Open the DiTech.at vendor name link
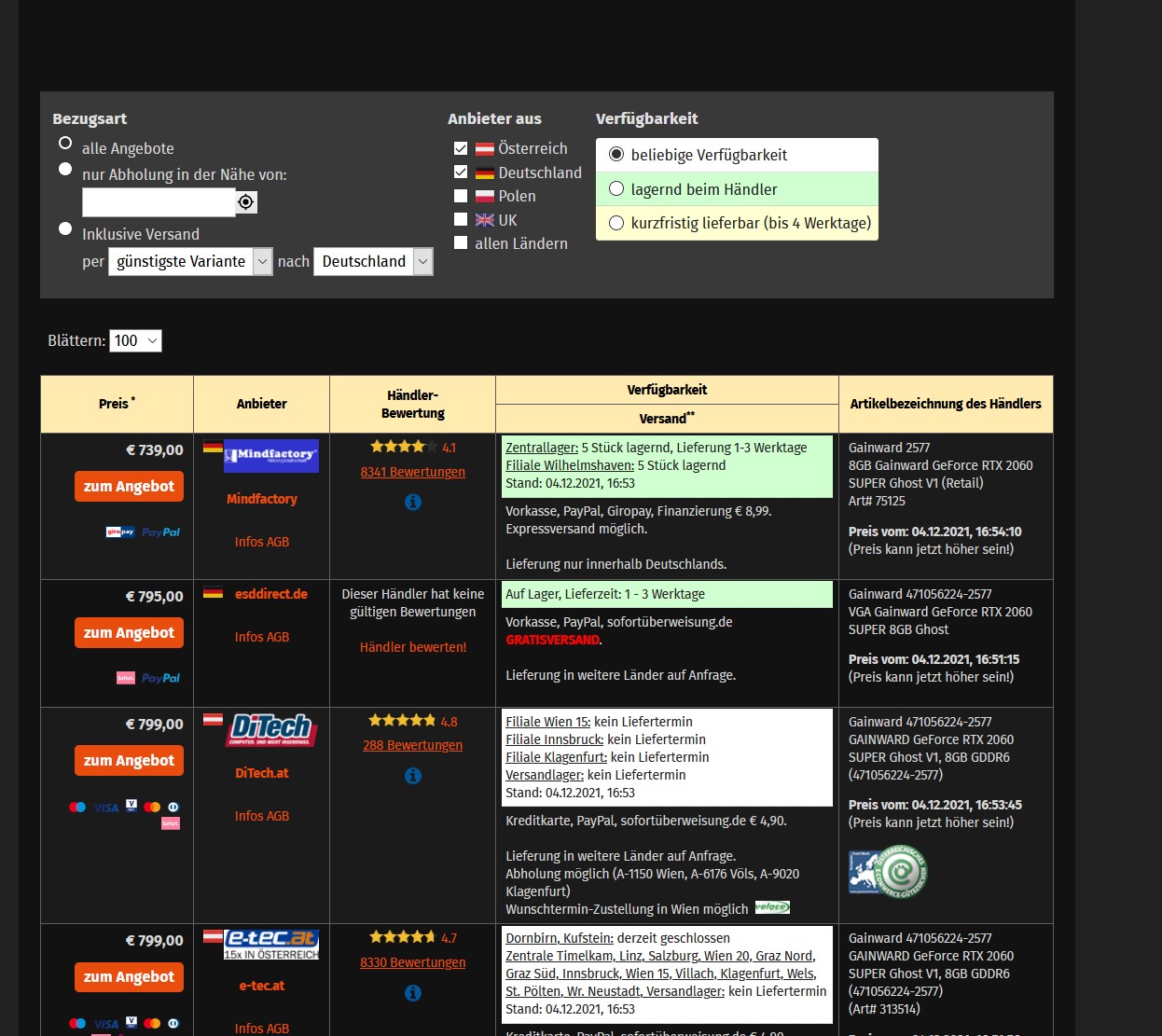Screen dimensions: 1162x1036 262,773
